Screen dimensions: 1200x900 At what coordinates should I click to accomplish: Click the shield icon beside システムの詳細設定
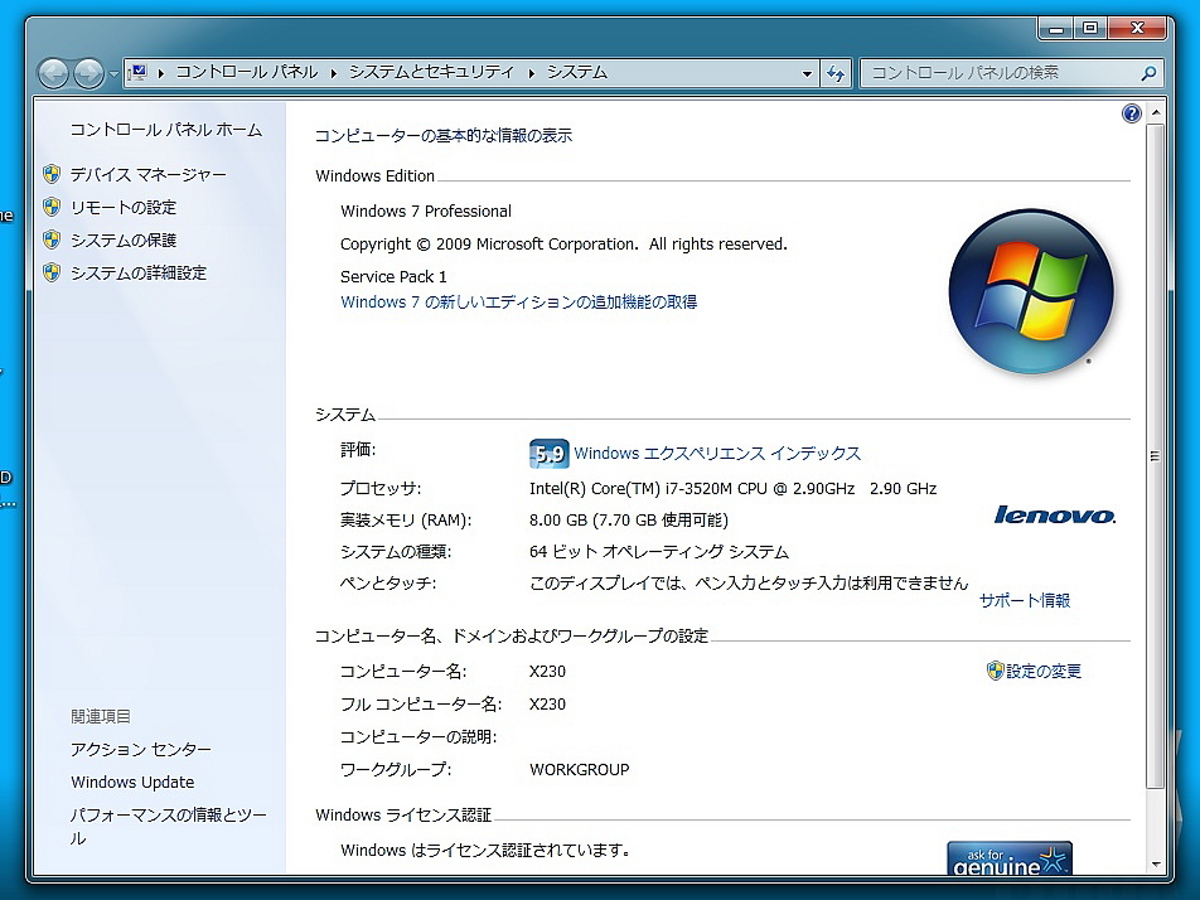52,272
